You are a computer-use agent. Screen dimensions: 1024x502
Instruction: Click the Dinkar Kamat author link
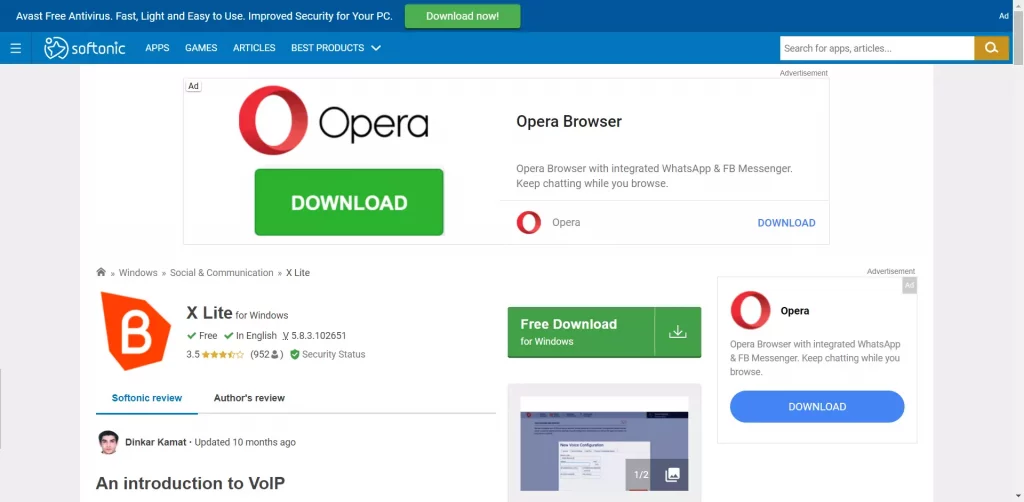click(x=156, y=442)
